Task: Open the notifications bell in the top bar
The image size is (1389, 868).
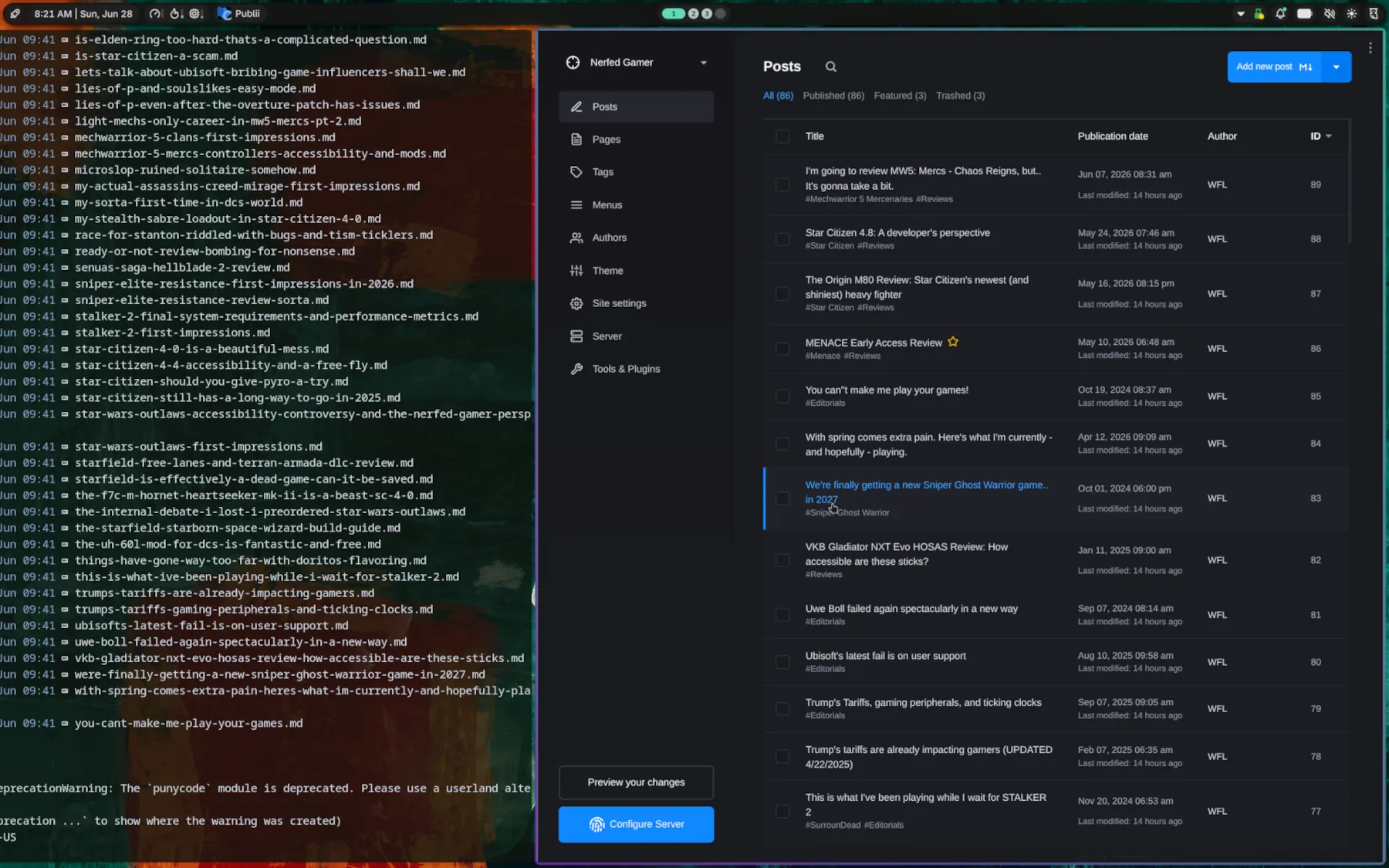Action: [x=1280, y=13]
